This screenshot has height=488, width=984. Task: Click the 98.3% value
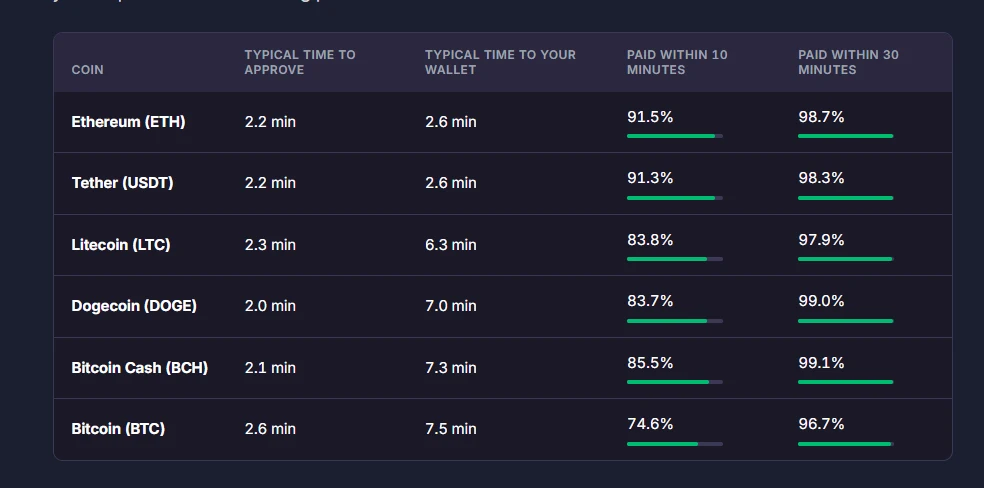(x=821, y=178)
